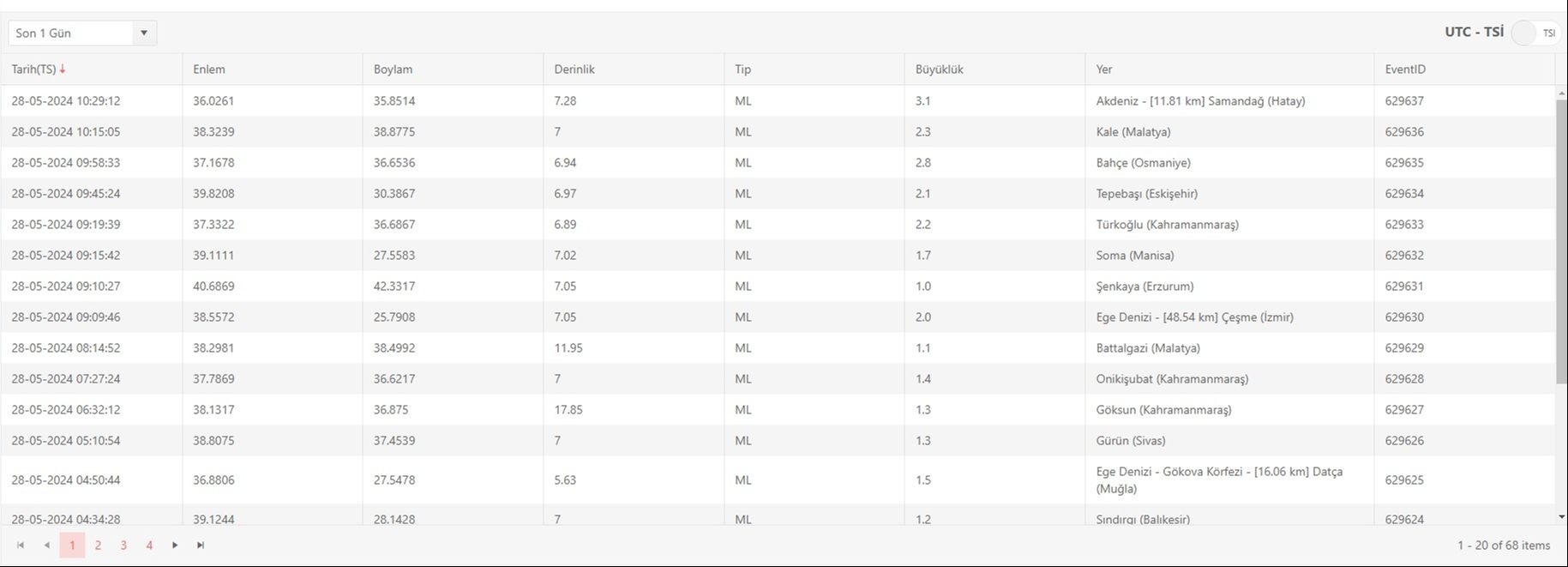1568x567 pixels.
Task: Jump to the last page arrow
Action: (x=201, y=546)
